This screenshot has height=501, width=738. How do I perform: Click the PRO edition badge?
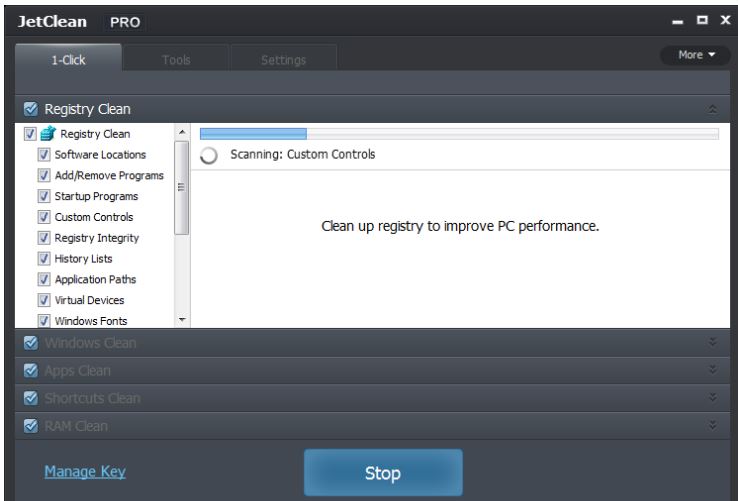point(125,22)
